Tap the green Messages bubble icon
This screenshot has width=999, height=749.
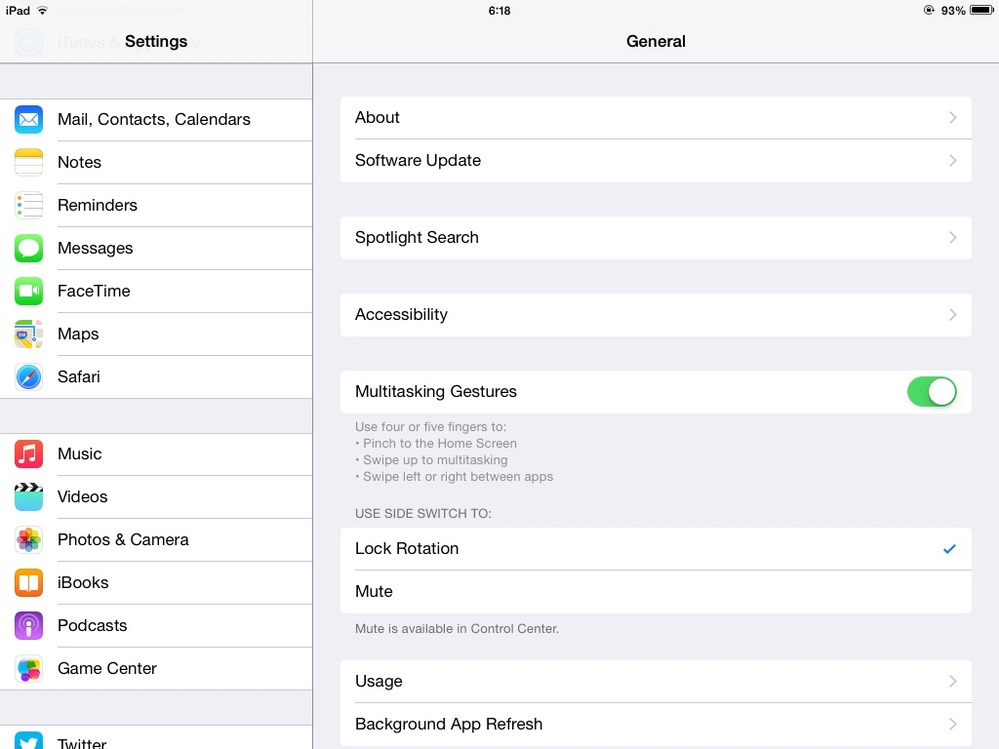coord(29,248)
